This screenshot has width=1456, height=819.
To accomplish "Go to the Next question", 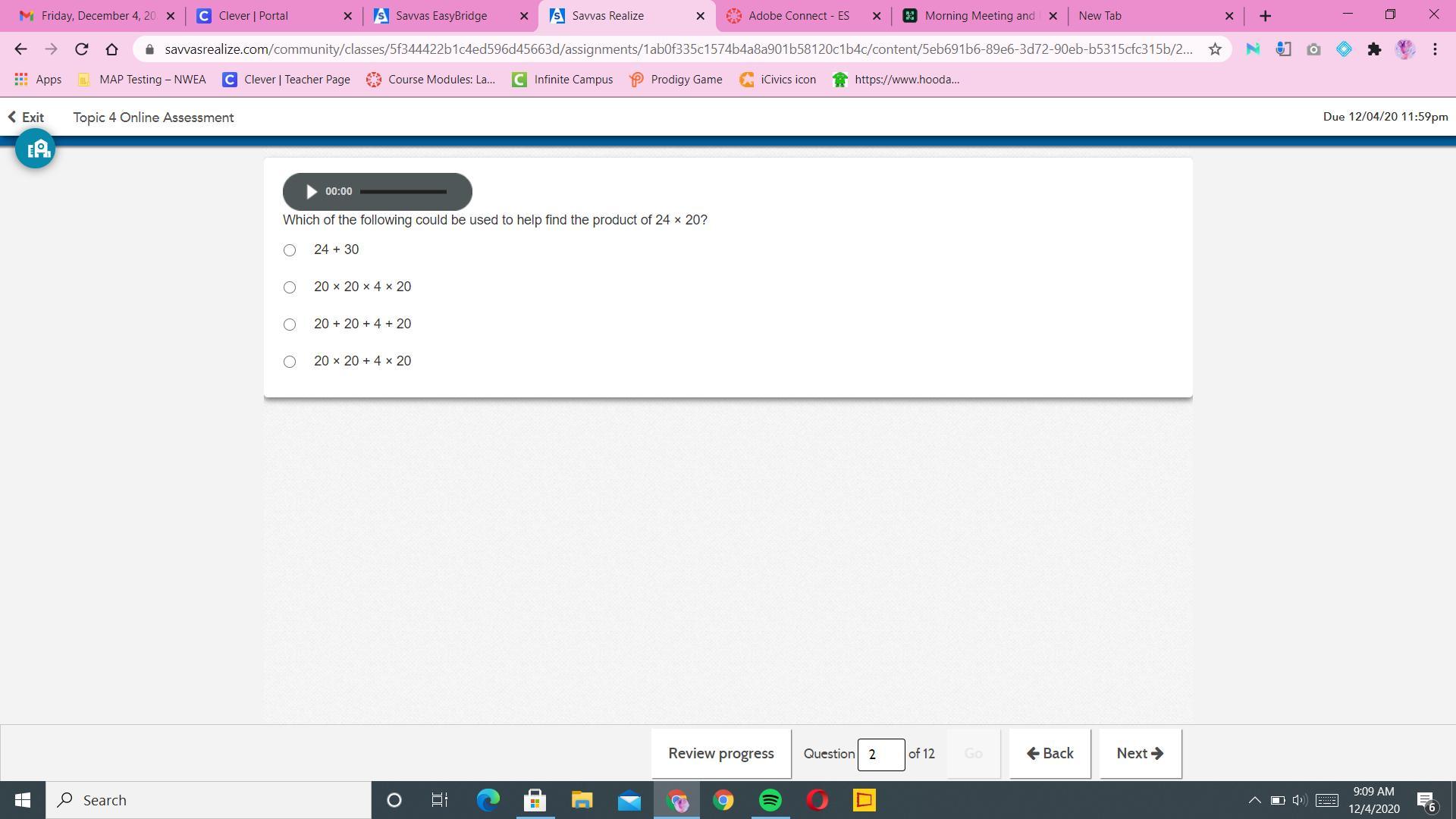I will tap(1140, 754).
